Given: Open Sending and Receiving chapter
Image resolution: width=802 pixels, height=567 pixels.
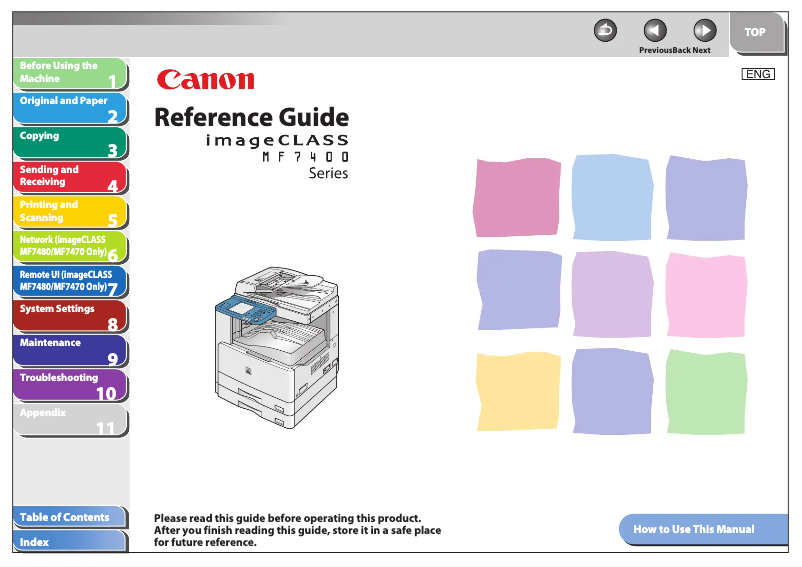Looking at the screenshot, I should 69,177.
